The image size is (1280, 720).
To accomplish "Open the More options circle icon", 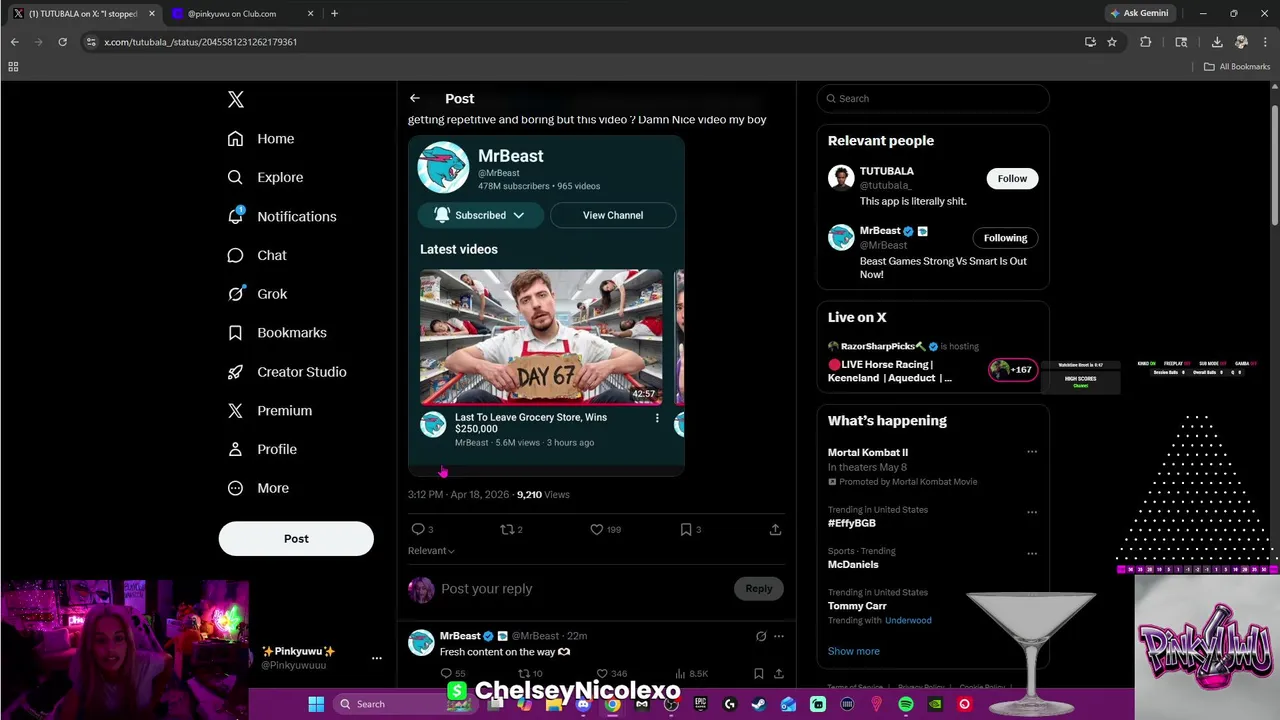I will coord(235,488).
